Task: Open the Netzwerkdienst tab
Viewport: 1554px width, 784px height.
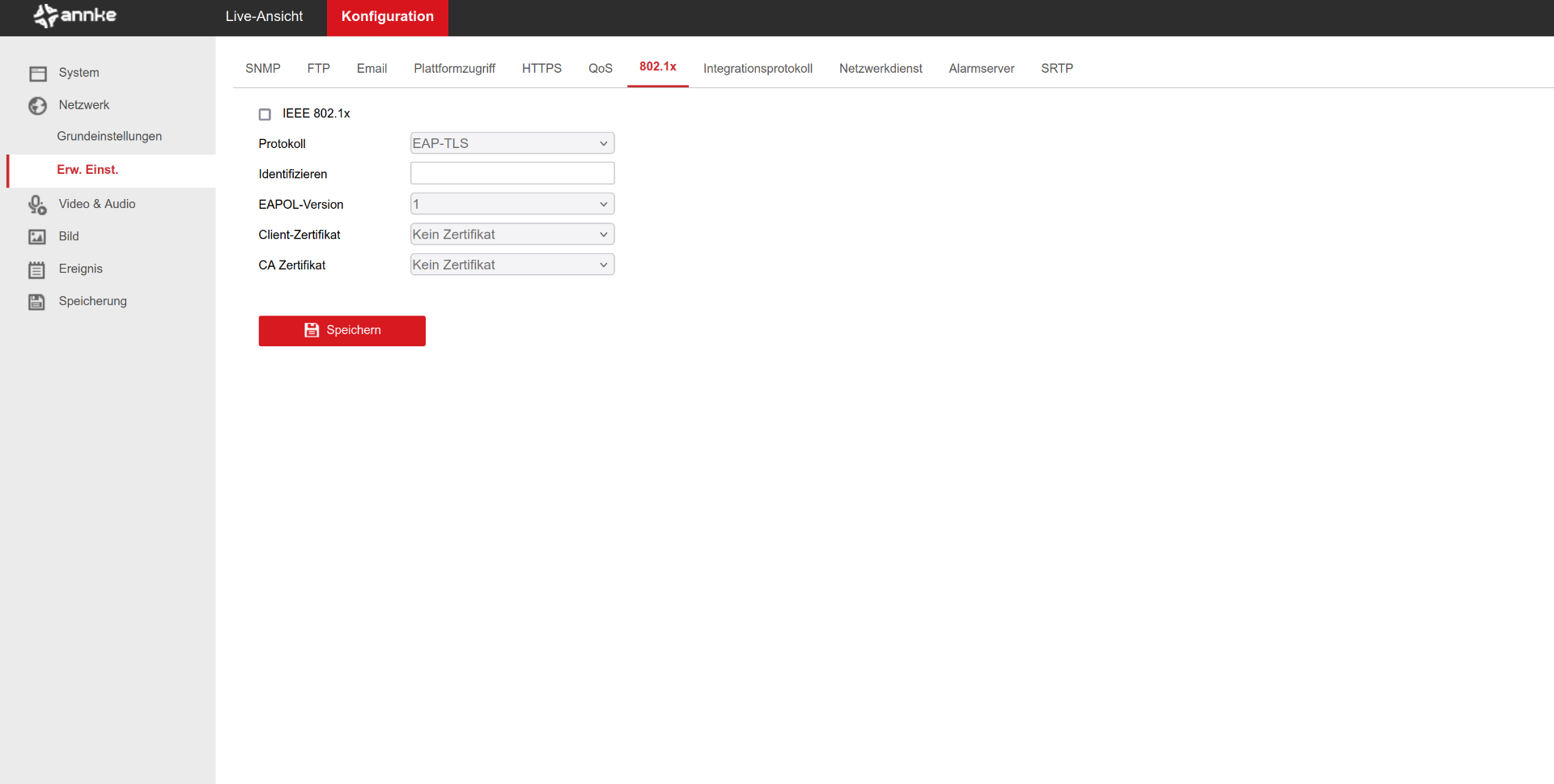Action: [x=881, y=69]
